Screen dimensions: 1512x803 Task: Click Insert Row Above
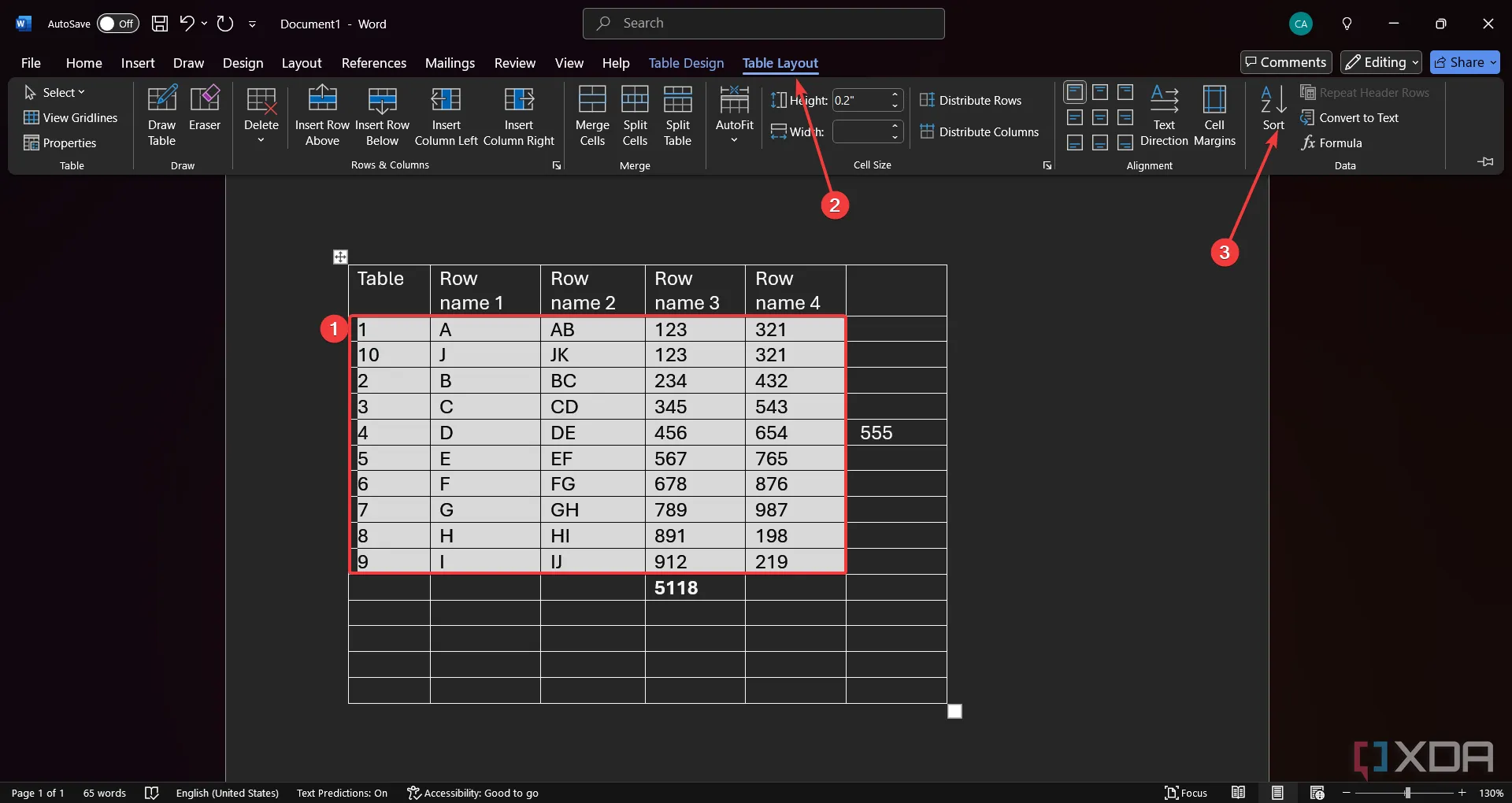[322, 116]
